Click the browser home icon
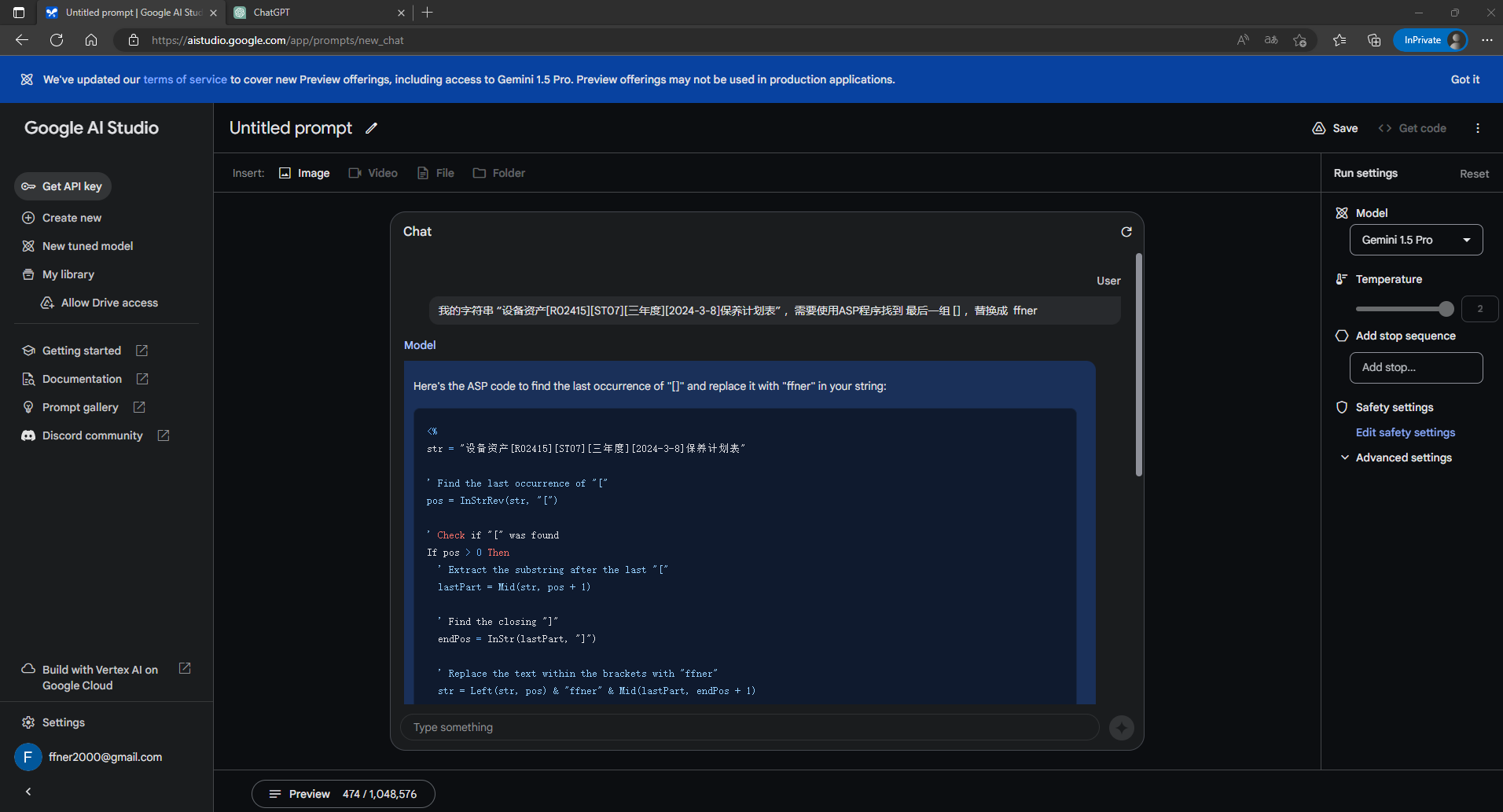 point(91,40)
